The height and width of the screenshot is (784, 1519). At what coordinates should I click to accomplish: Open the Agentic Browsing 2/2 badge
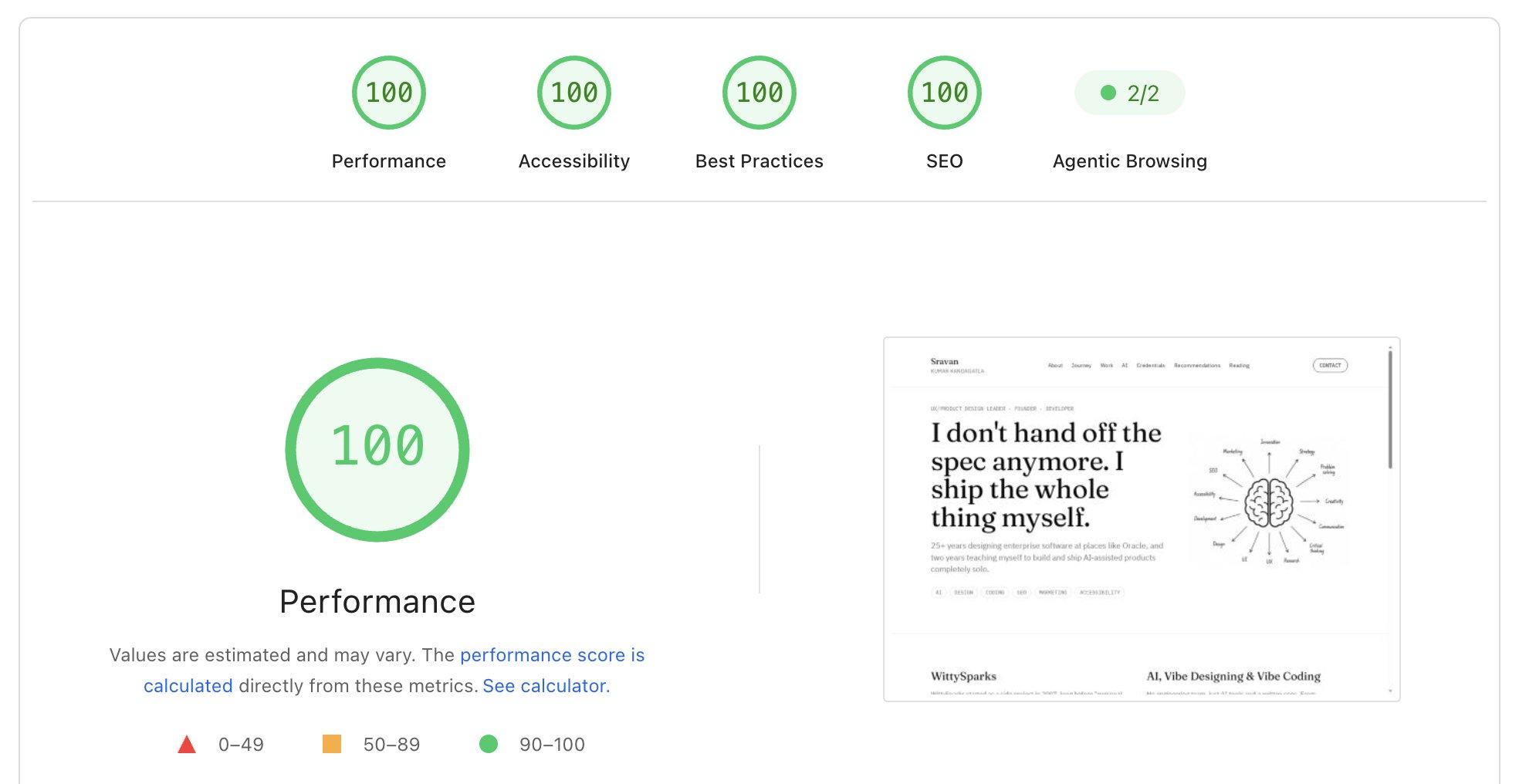[x=1130, y=93]
